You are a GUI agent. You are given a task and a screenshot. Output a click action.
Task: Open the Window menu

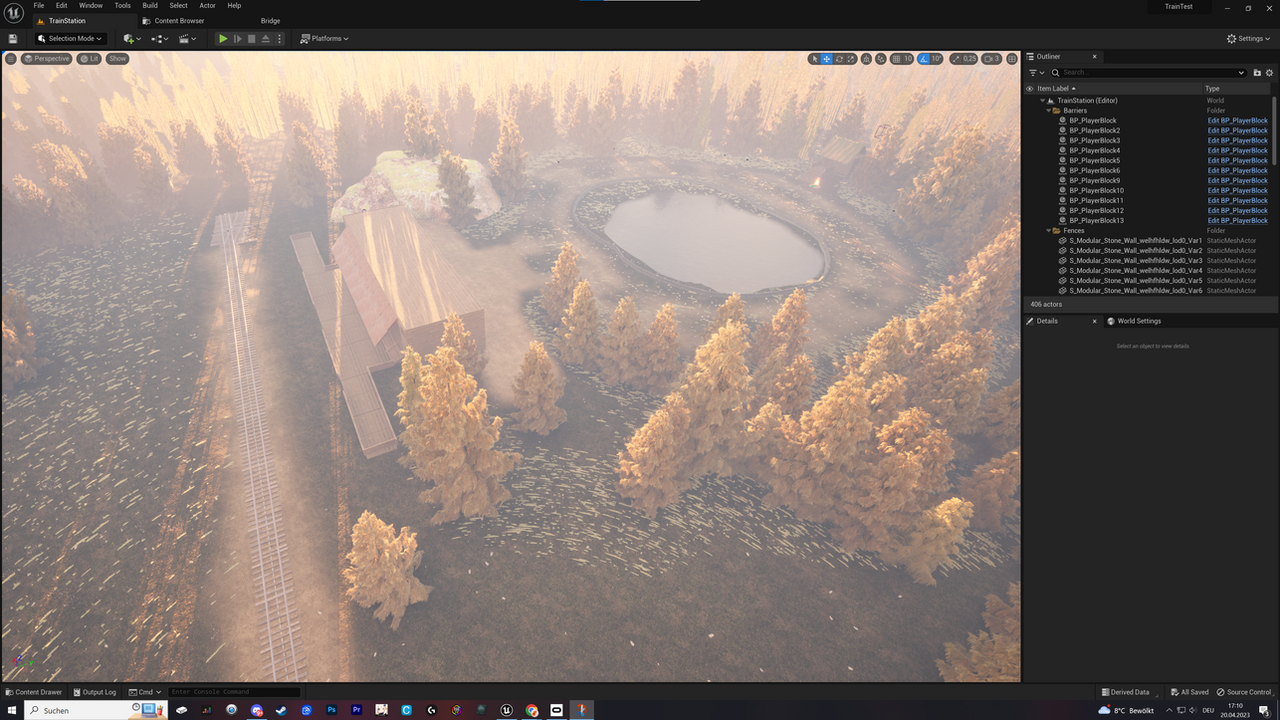pyautogui.click(x=91, y=5)
